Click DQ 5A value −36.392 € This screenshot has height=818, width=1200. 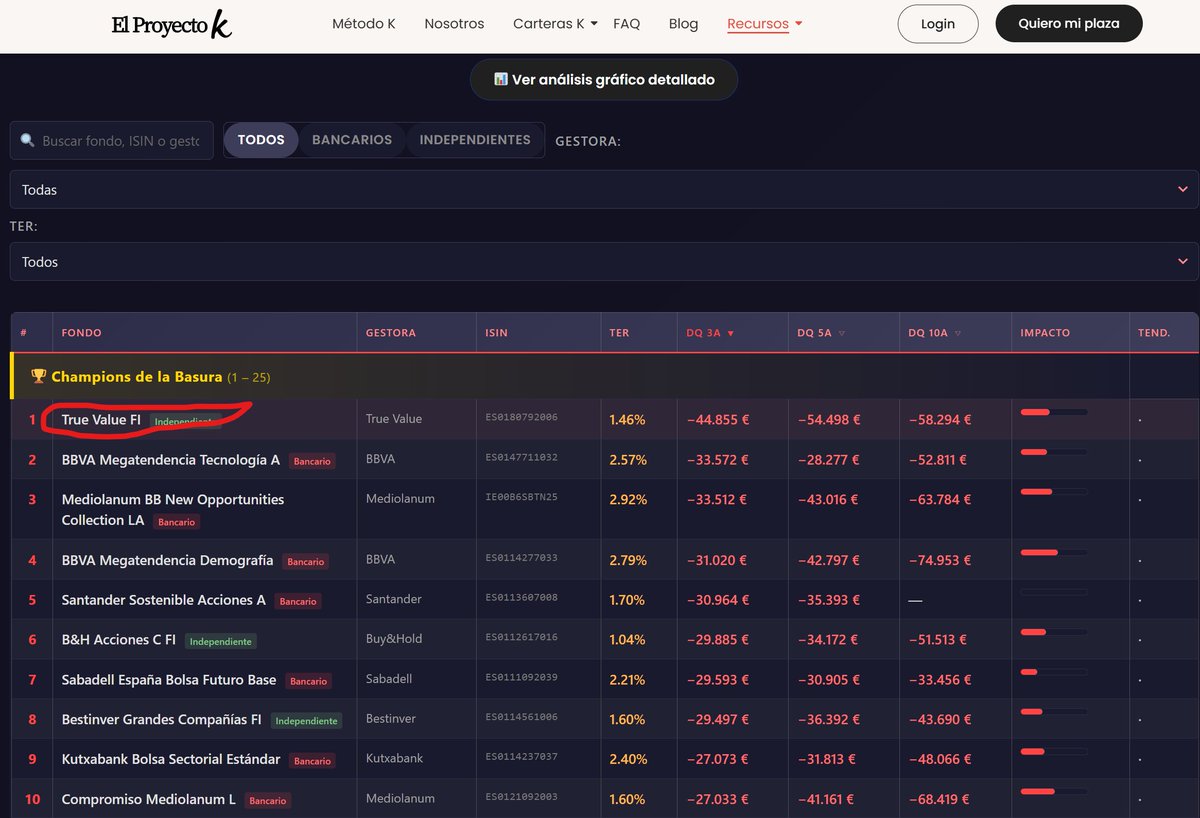tap(828, 719)
